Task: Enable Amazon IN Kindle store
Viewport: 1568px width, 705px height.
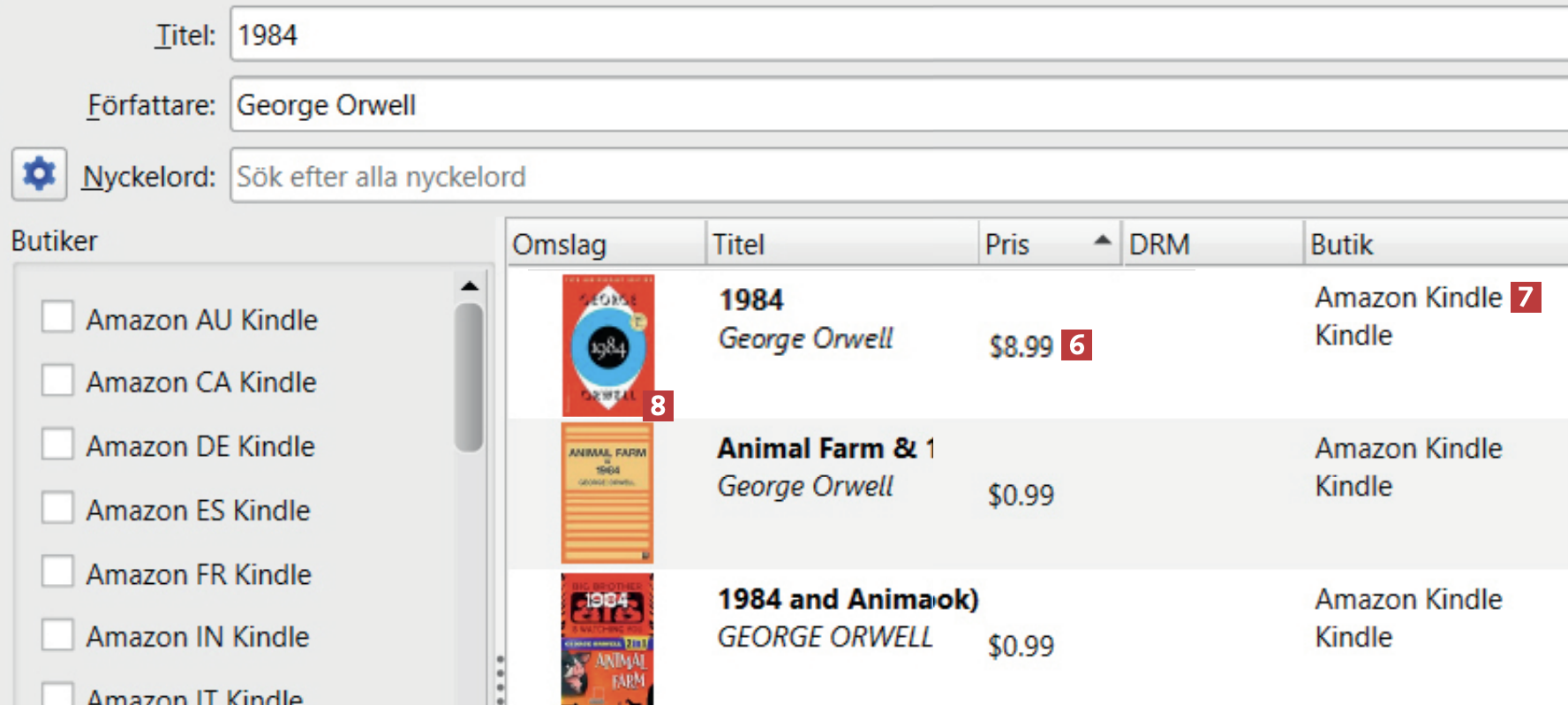Action: [58, 635]
